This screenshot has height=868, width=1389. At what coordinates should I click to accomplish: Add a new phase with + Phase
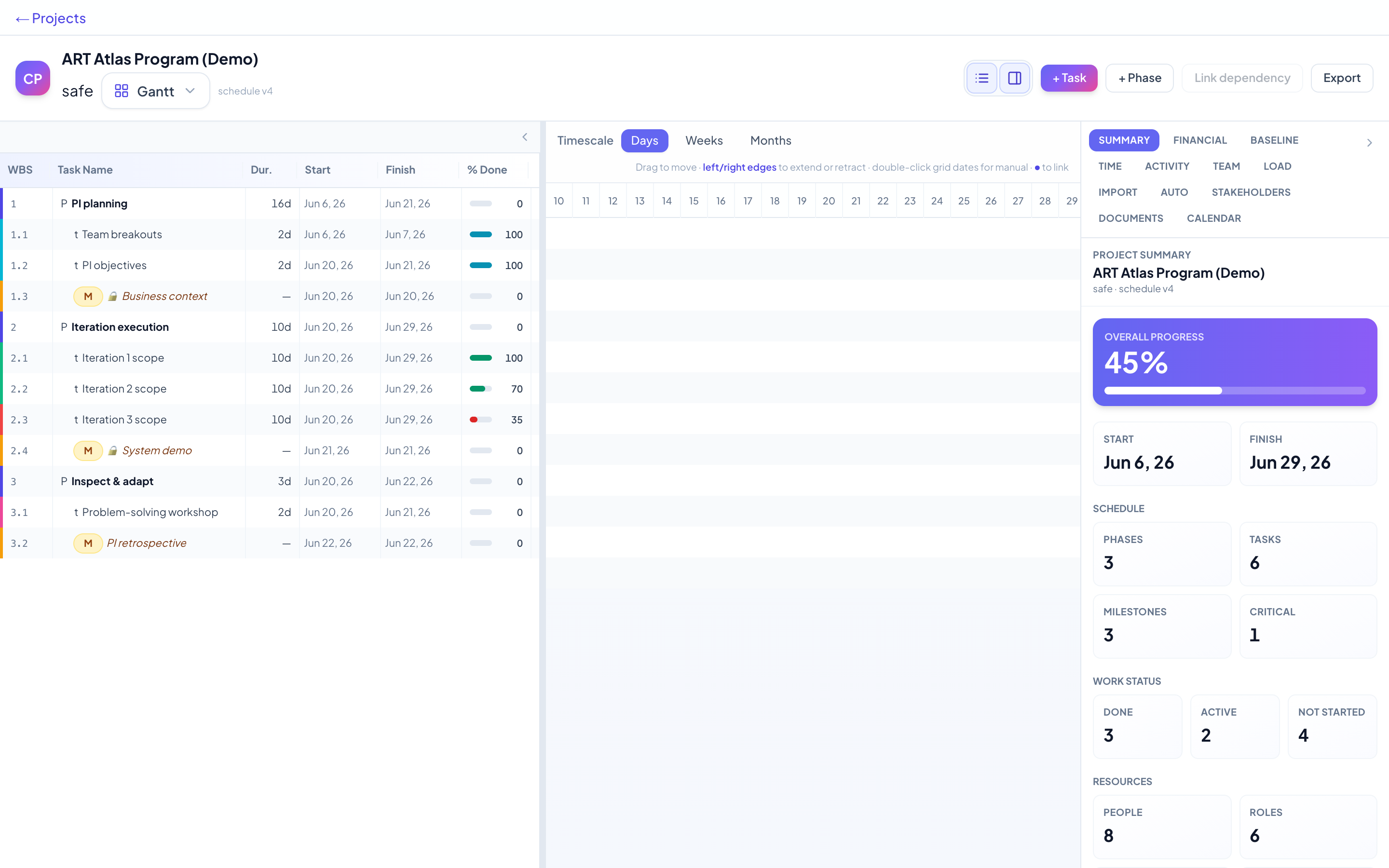coord(1139,78)
